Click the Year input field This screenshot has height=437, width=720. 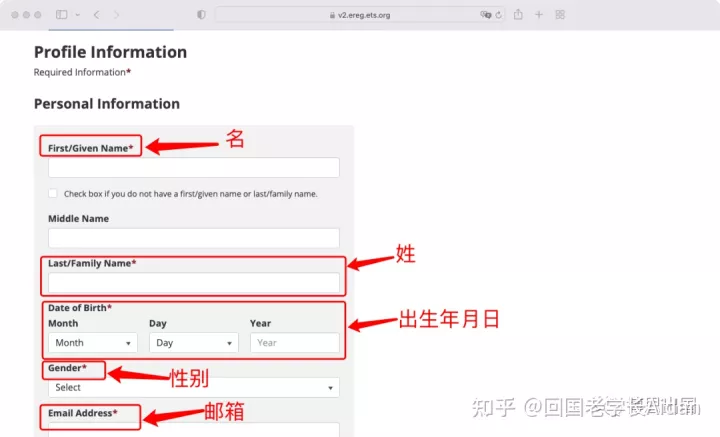tap(295, 343)
